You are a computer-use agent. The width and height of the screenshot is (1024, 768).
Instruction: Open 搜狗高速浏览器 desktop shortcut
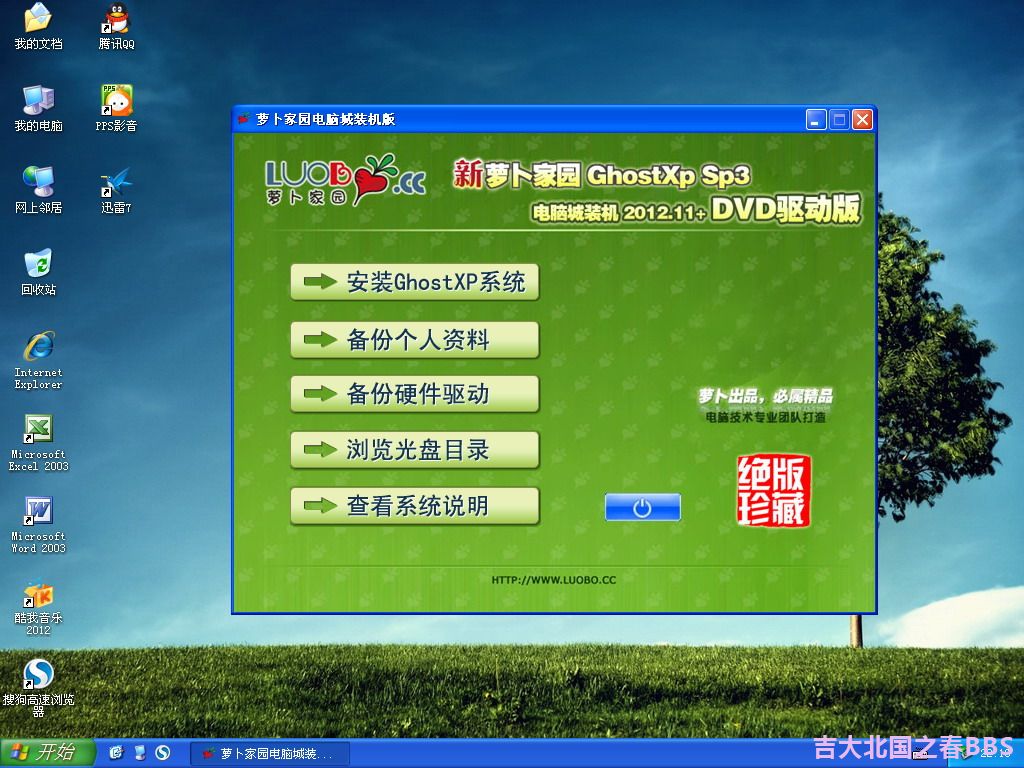pos(38,675)
